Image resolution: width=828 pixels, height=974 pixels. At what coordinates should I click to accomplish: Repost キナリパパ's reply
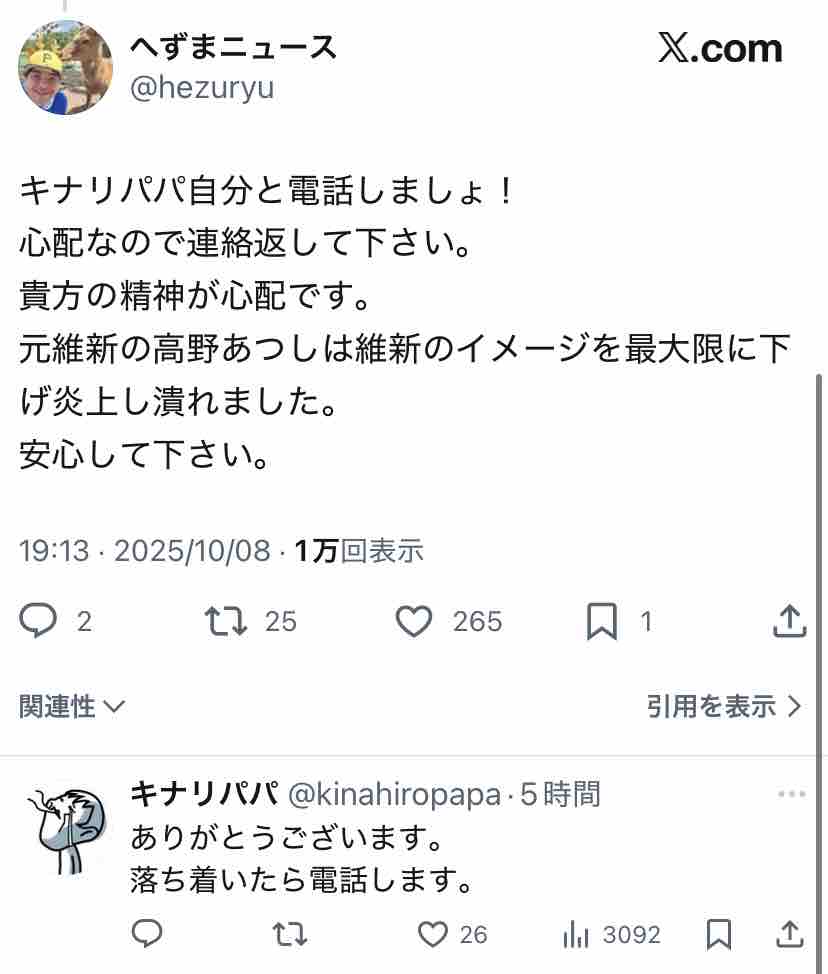289,934
